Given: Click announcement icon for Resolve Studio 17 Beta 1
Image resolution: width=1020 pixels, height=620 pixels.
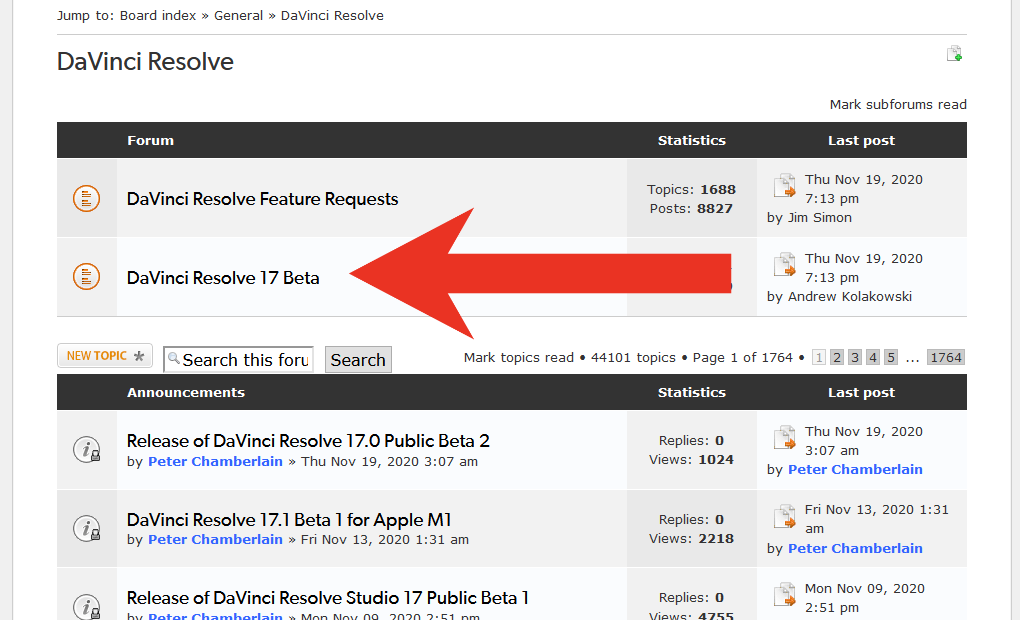Looking at the screenshot, I should 87,606.
